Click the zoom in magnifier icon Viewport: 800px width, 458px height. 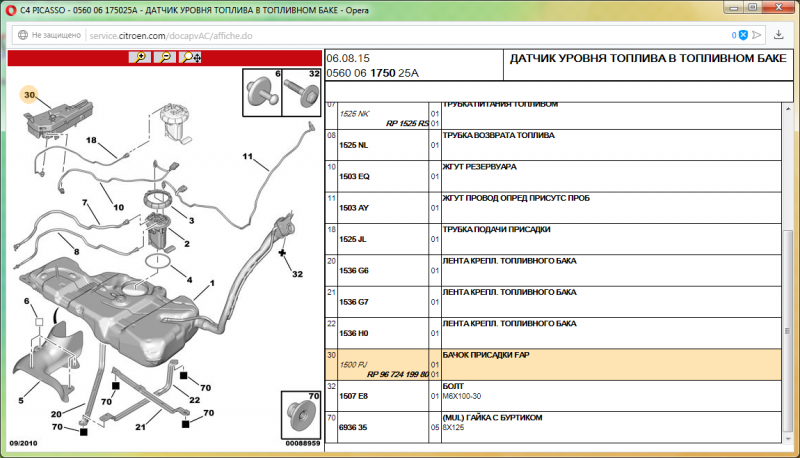pos(139,57)
